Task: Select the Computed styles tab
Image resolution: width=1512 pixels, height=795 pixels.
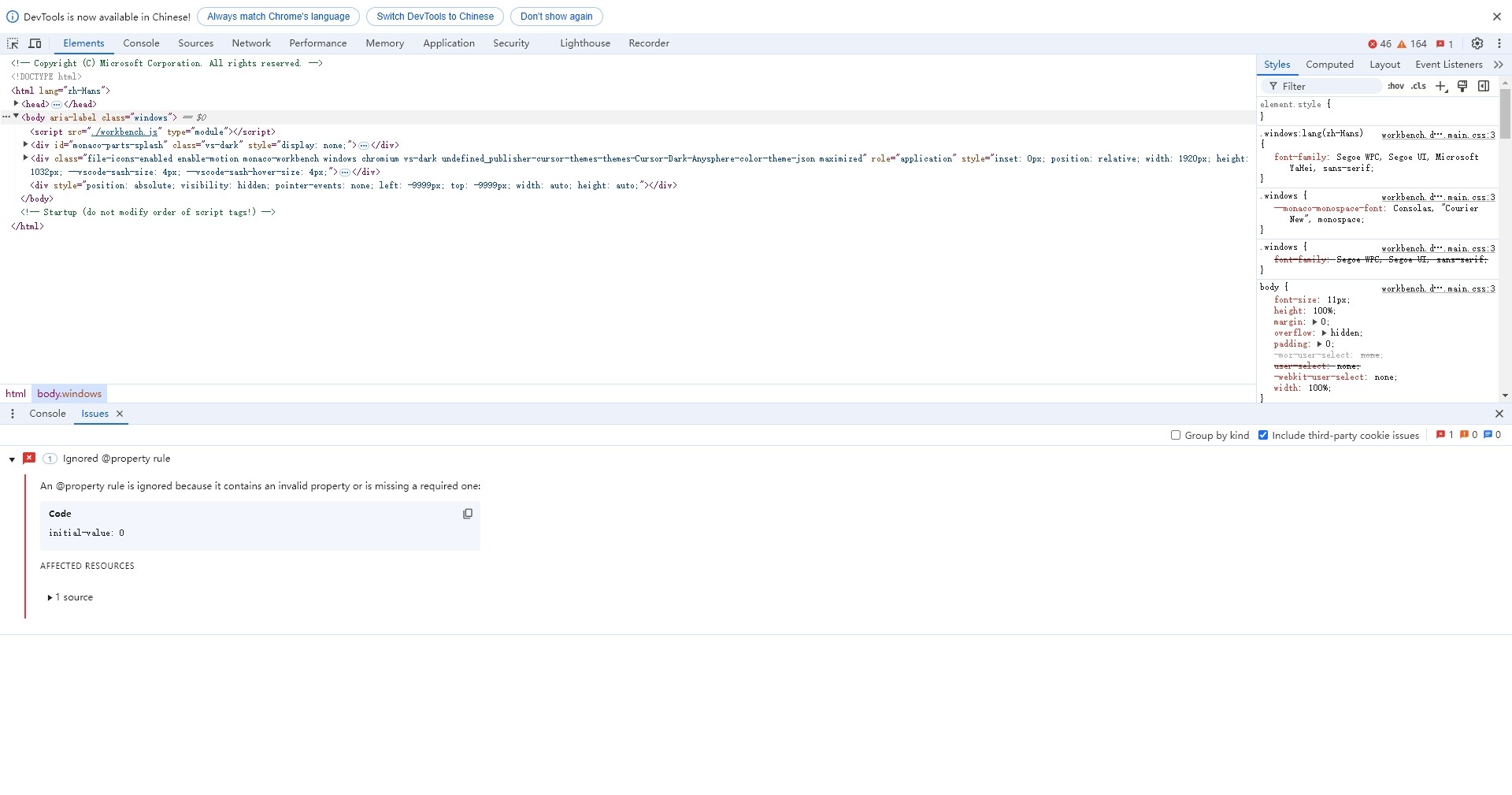Action: 1329,65
